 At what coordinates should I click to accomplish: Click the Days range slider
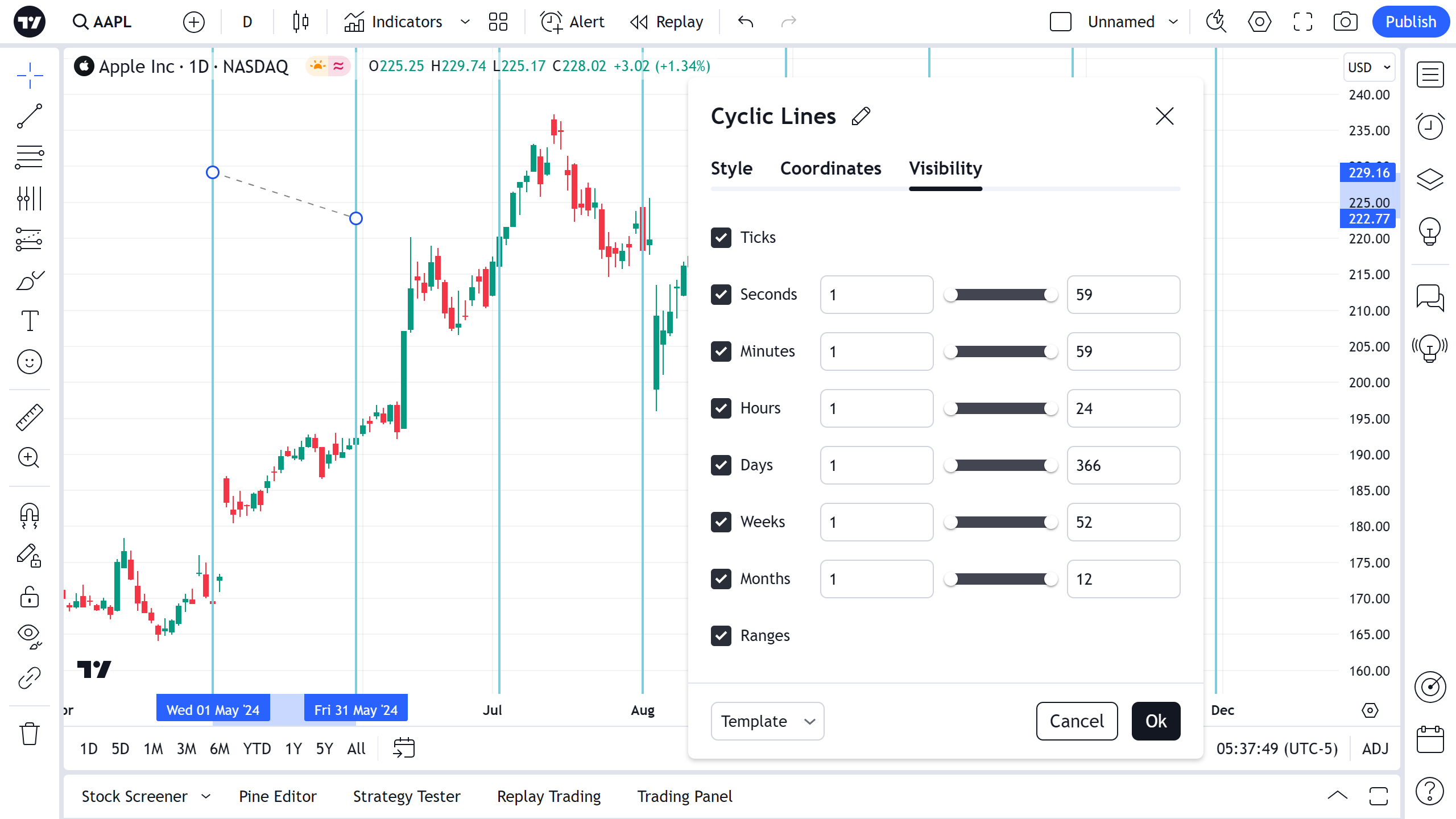coord(1000,465)
